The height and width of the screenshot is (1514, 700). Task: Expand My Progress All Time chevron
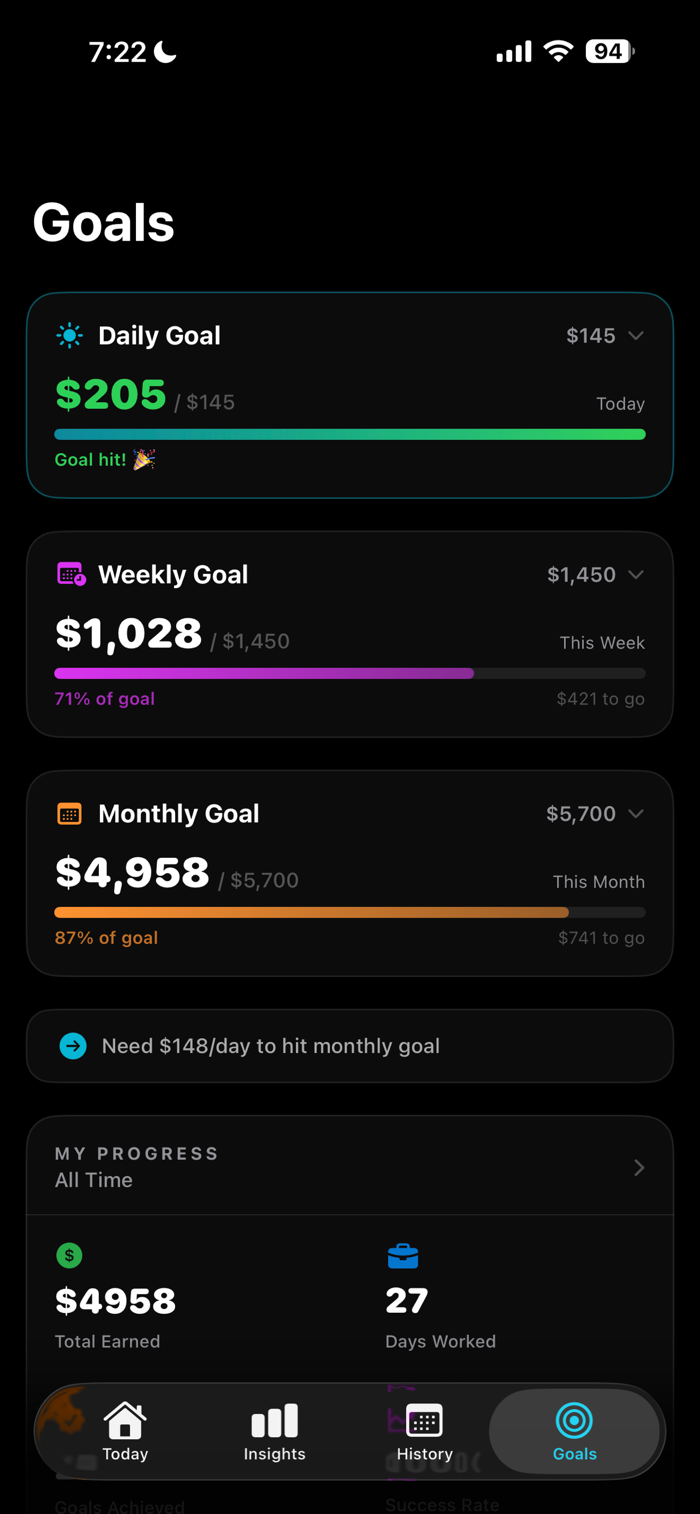coord(639,1168)
